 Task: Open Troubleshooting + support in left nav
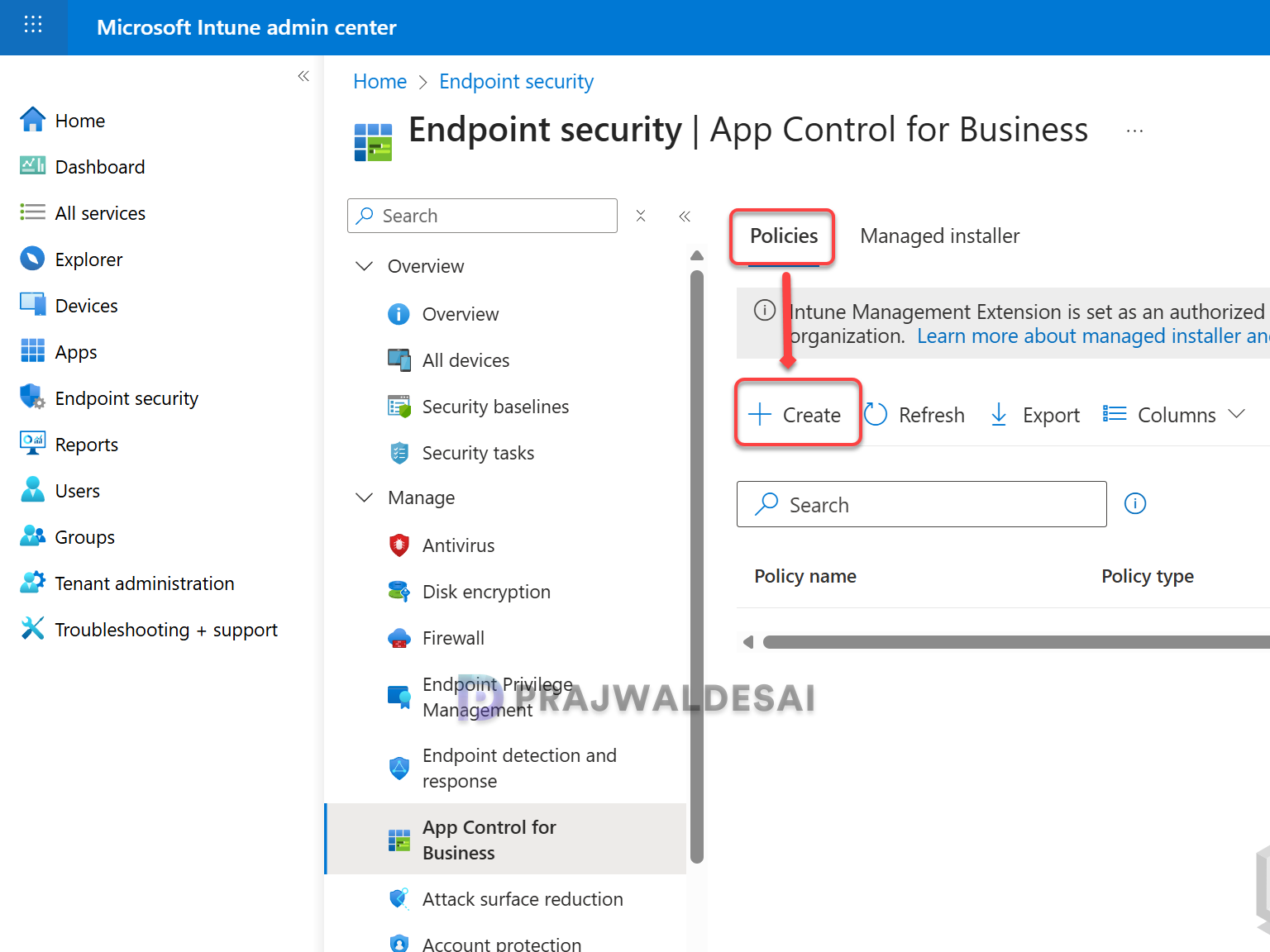(166, 630)
